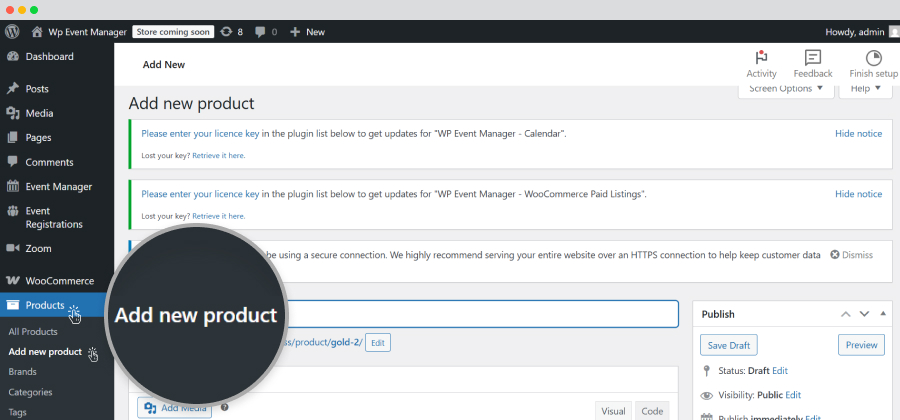Click the Add Media button
Image resolution: width=900 pixels, height=420 pixels.
tap(174, 408)
